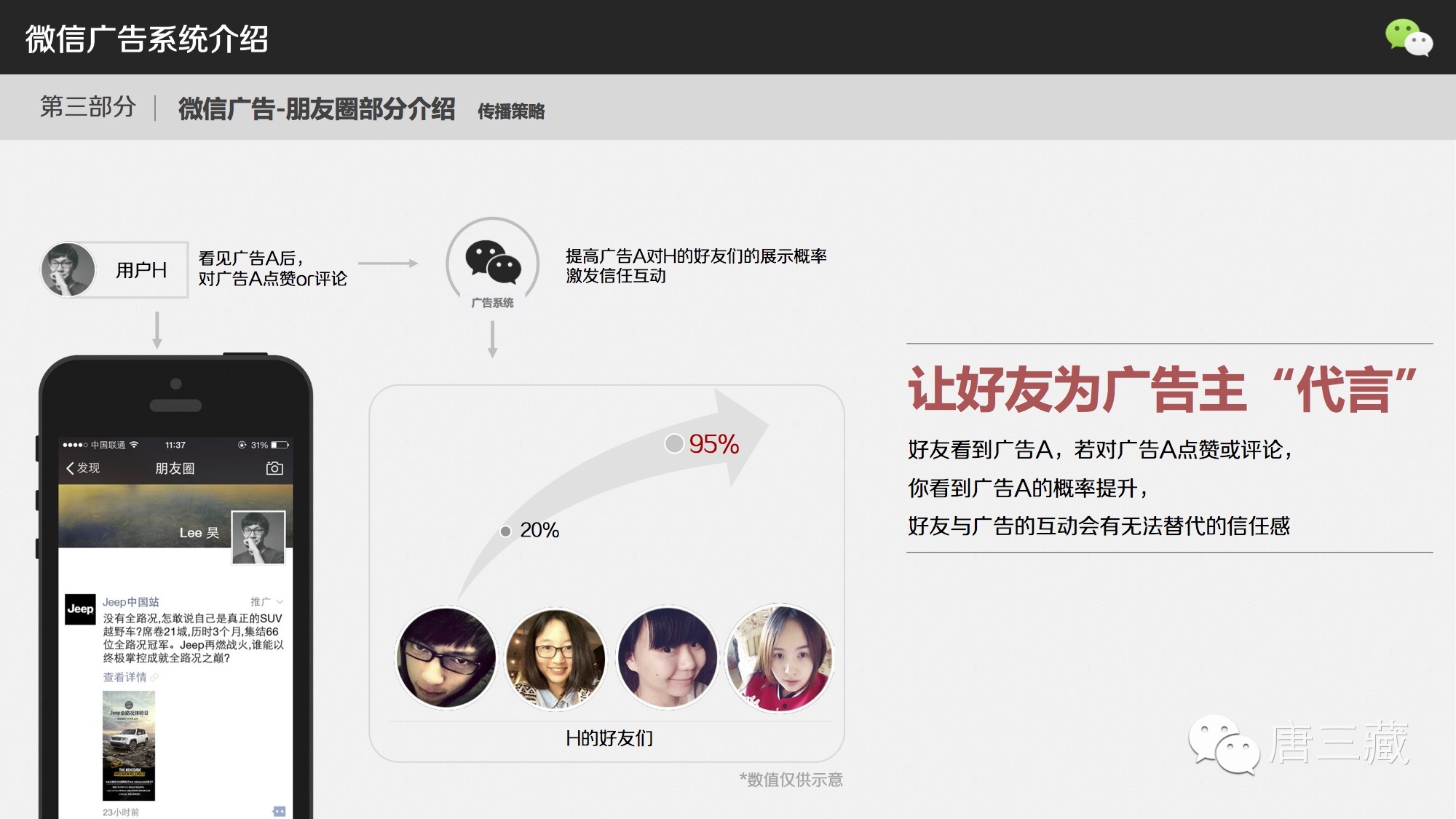Tap the Jeep中国站 account name
This screenshot has height=819, width=1456.
pos(130,602)
